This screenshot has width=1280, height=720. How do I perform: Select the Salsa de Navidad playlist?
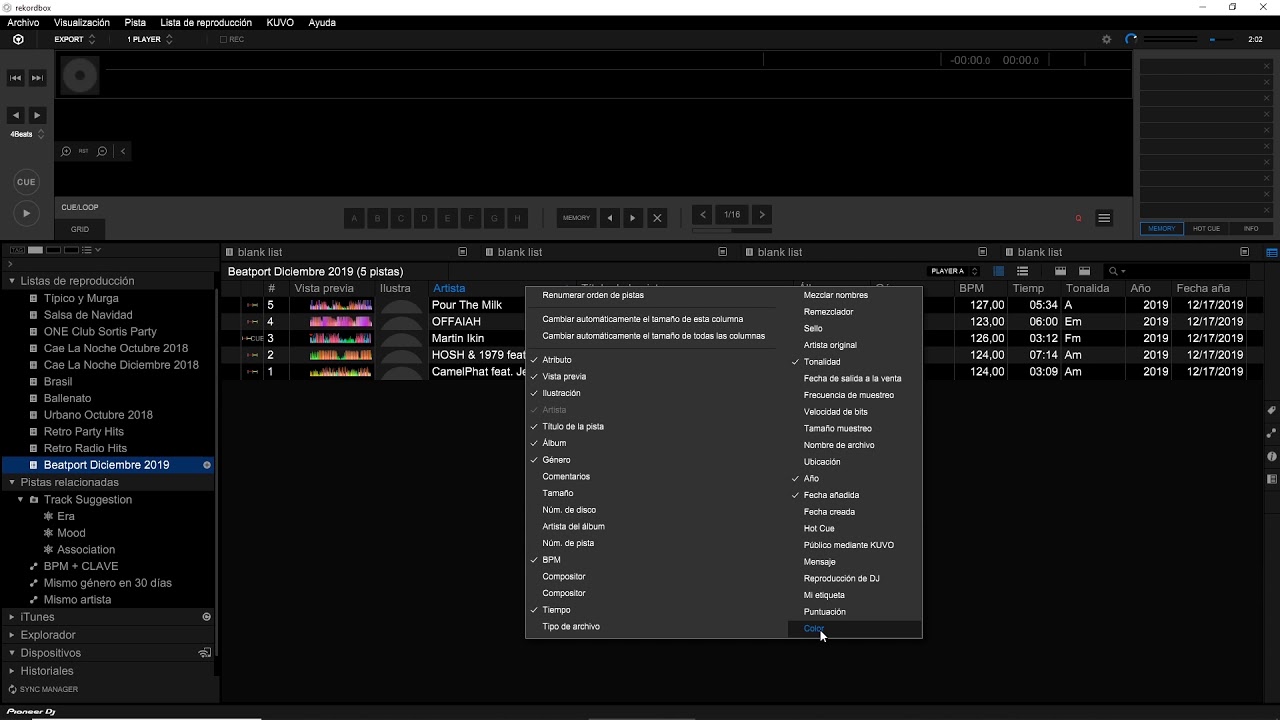click(88, 315)
